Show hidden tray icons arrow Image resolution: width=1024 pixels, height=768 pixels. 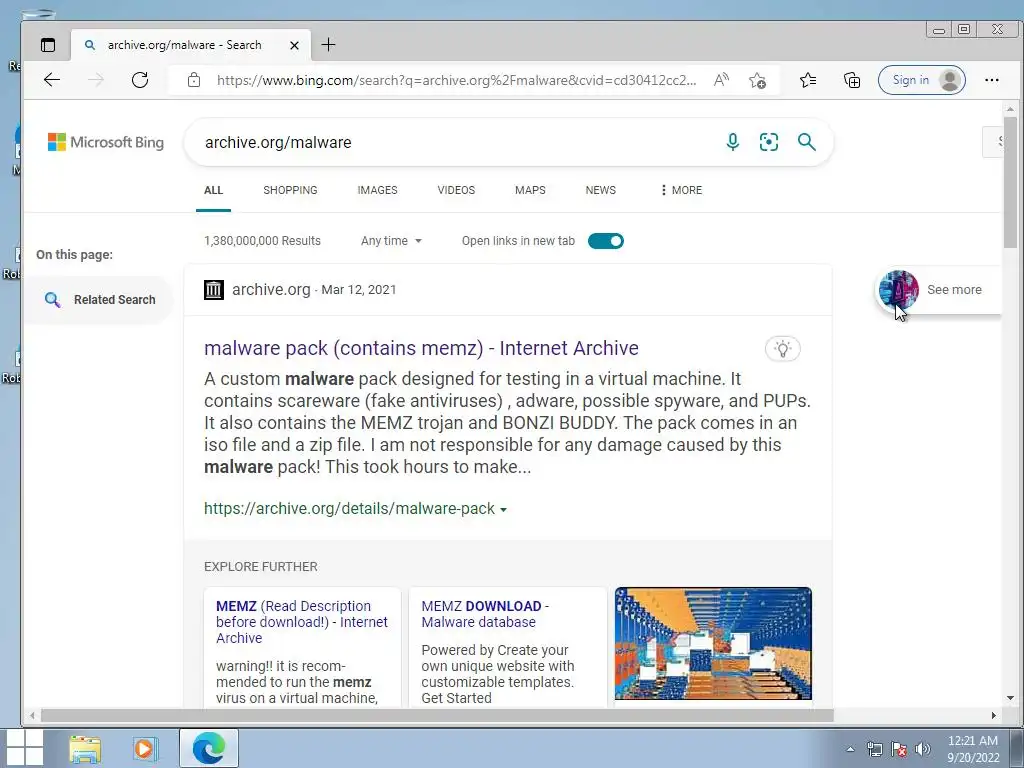[850, 749]
